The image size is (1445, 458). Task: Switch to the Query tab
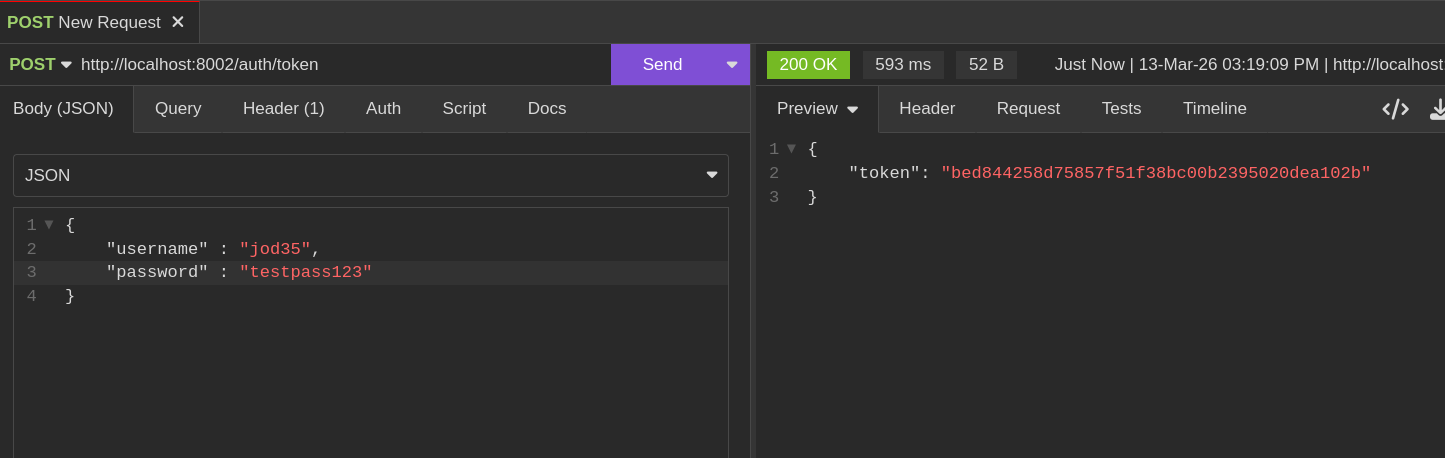pyautogui.click(x=178, y=109)
